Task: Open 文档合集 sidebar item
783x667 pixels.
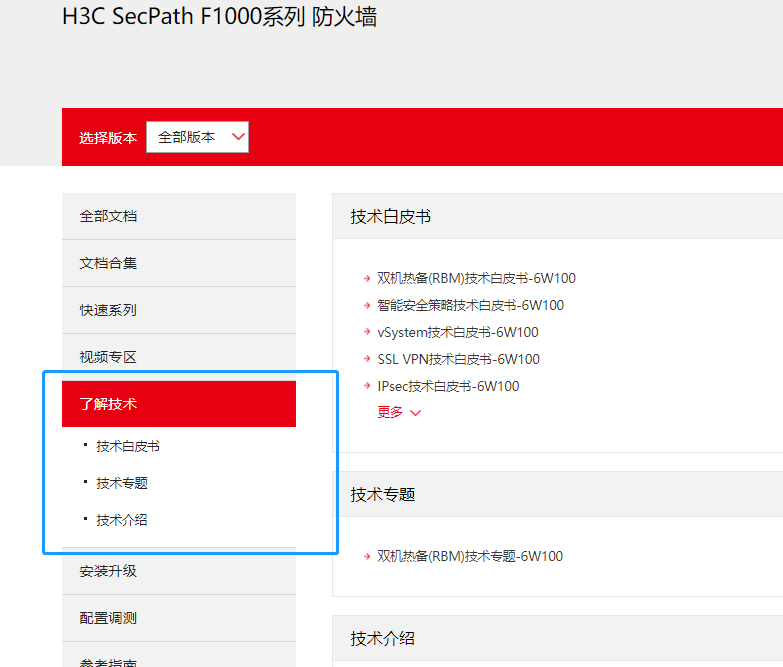Action: coord(108,263)
